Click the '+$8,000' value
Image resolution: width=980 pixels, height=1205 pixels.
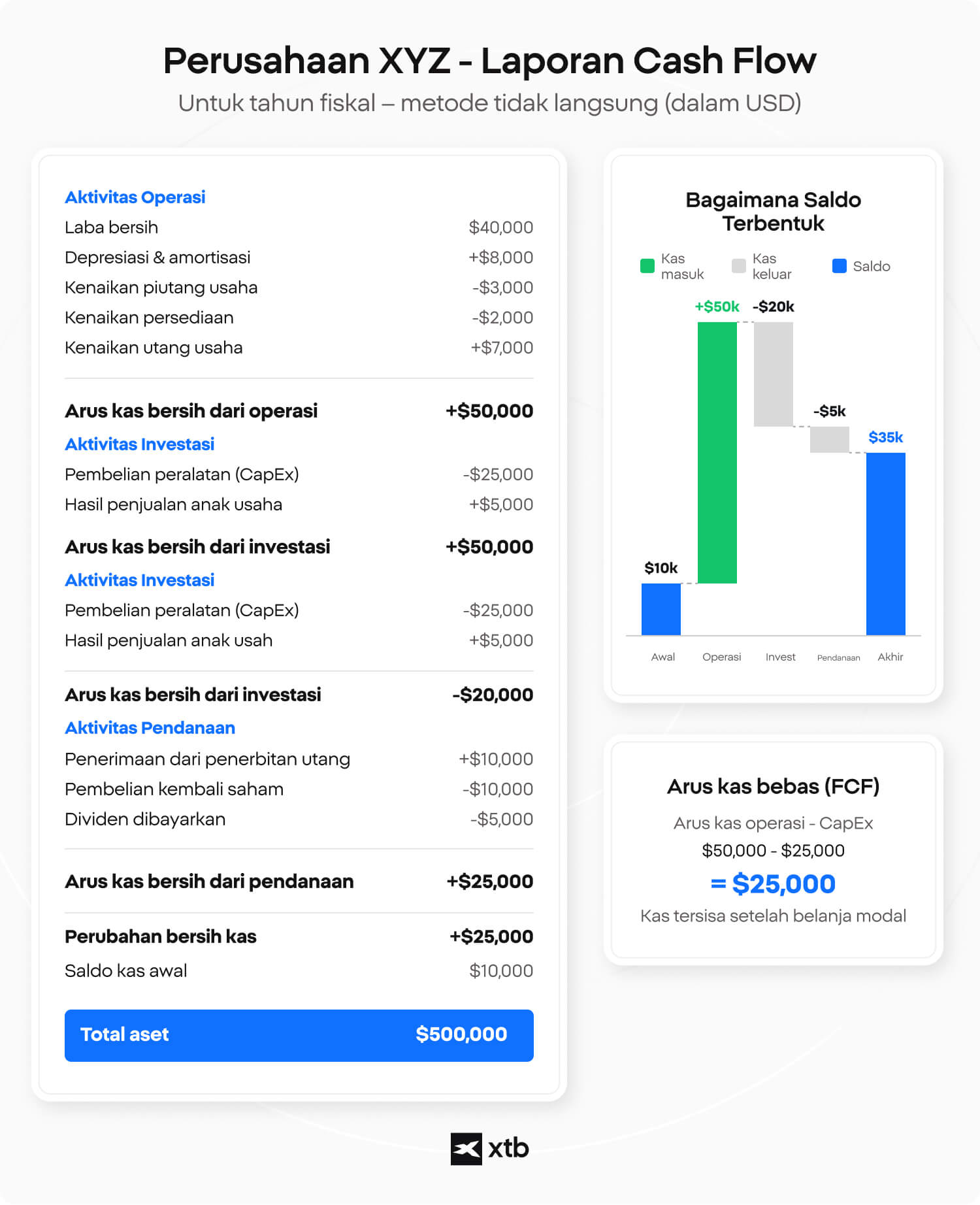pos(500,257)
